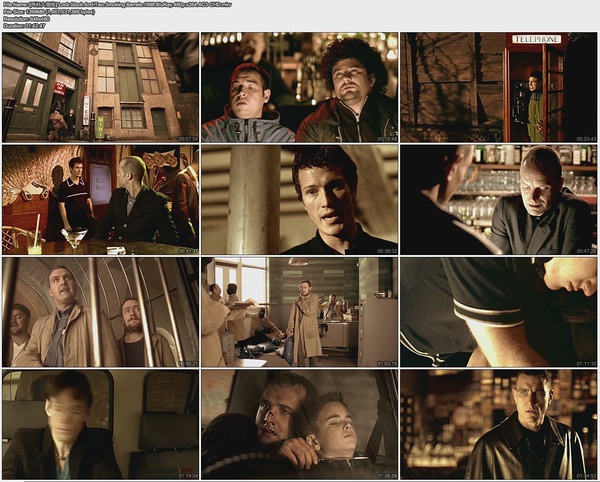Select the trench coat man office scene
The image size is (600, 482).
point(300,312)
